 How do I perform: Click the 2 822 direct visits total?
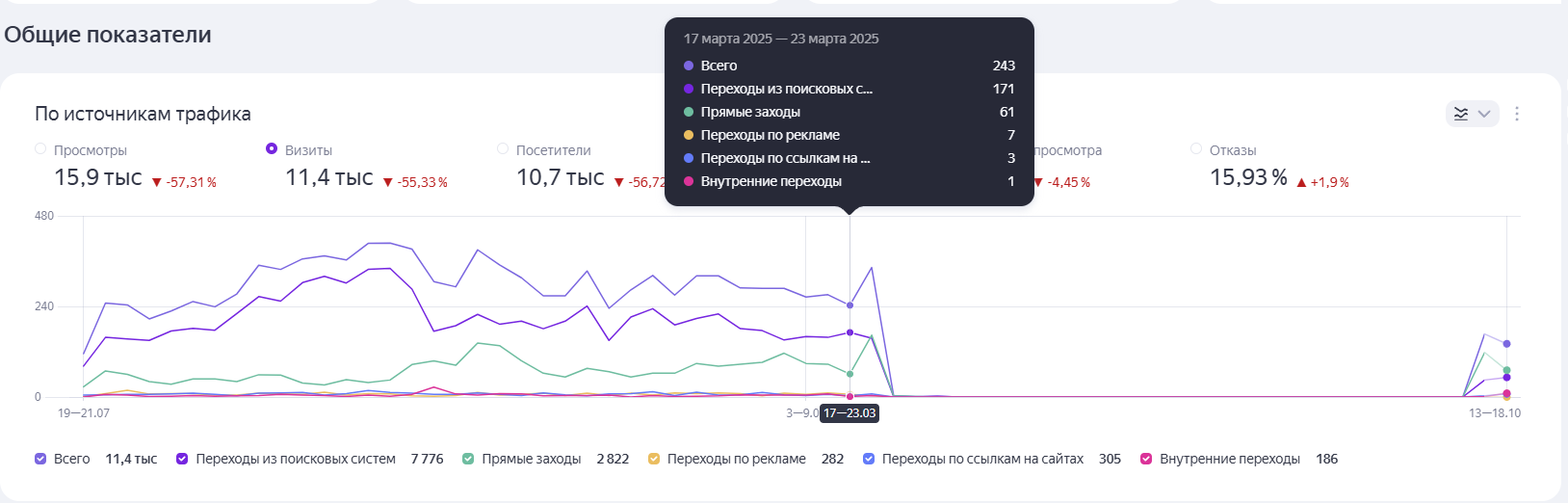[x=613, y=459]
